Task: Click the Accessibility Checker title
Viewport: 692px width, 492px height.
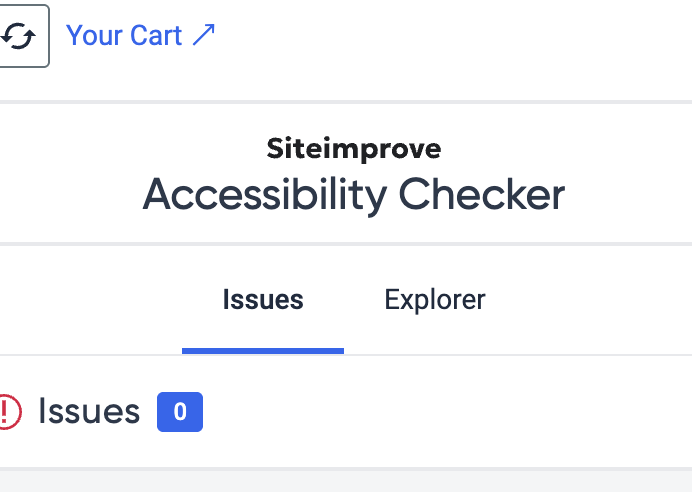Action: [x=354, y=195]
